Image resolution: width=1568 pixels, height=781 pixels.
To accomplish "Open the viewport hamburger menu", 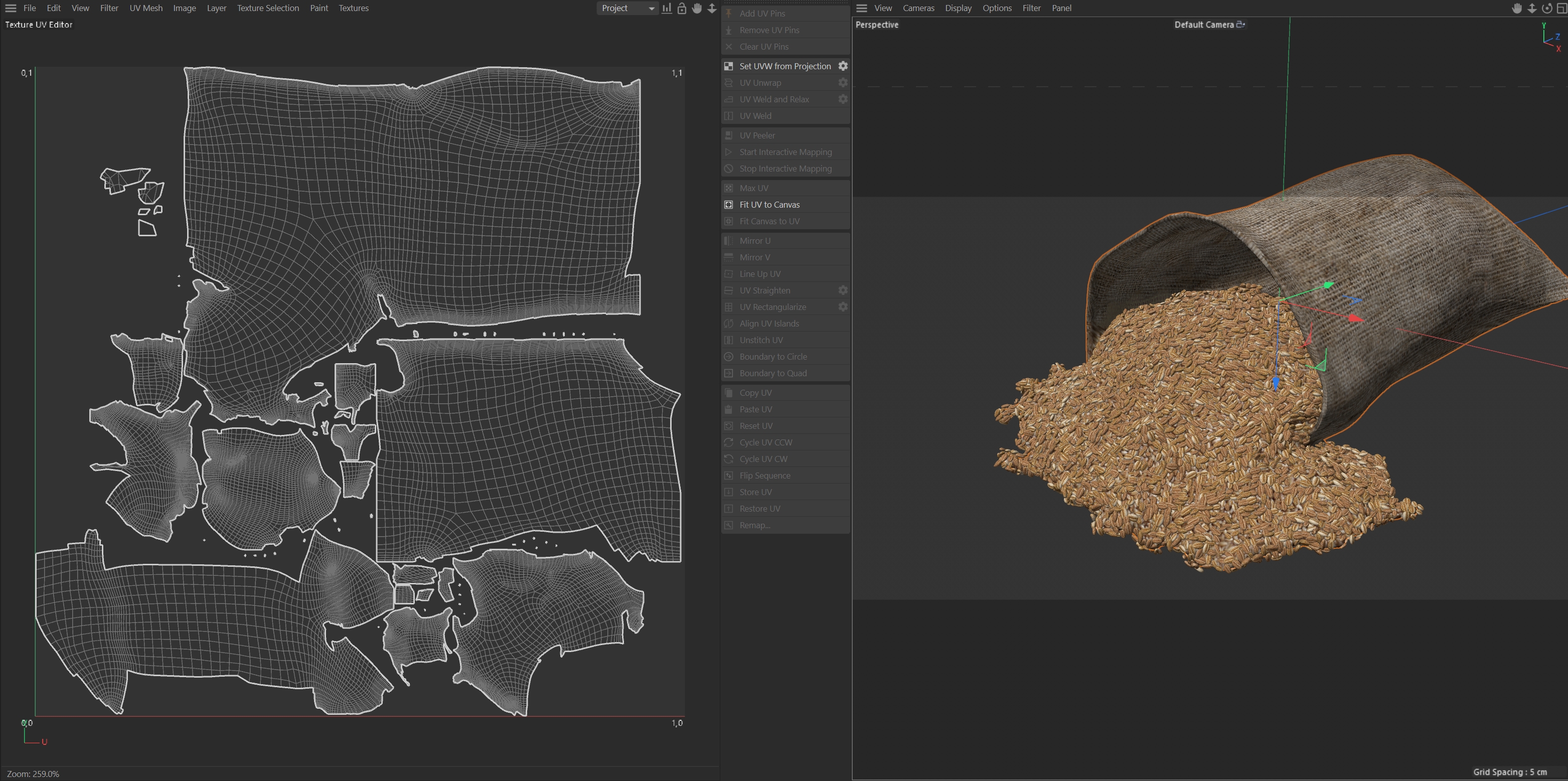I will click(x=861, y=8).
